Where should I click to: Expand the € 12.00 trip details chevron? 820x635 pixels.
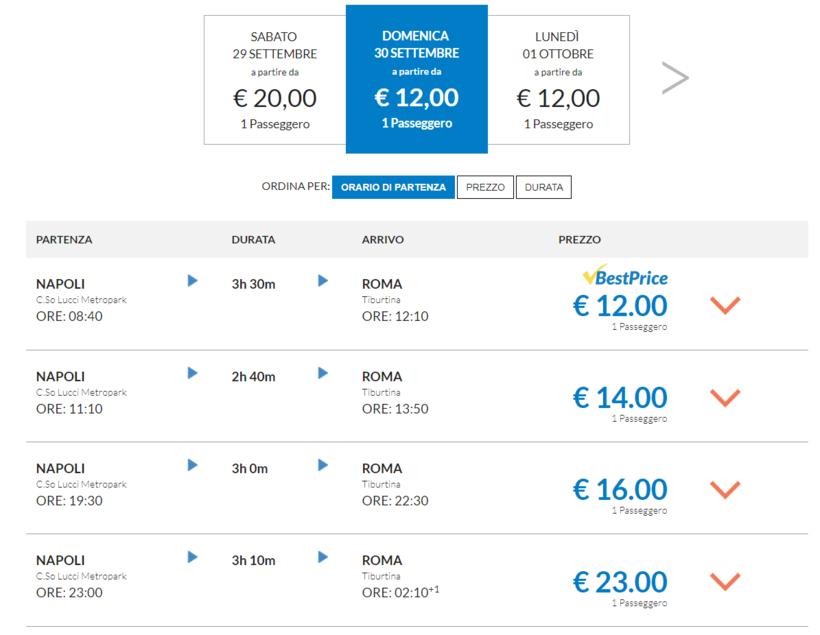tap(725, 305)
